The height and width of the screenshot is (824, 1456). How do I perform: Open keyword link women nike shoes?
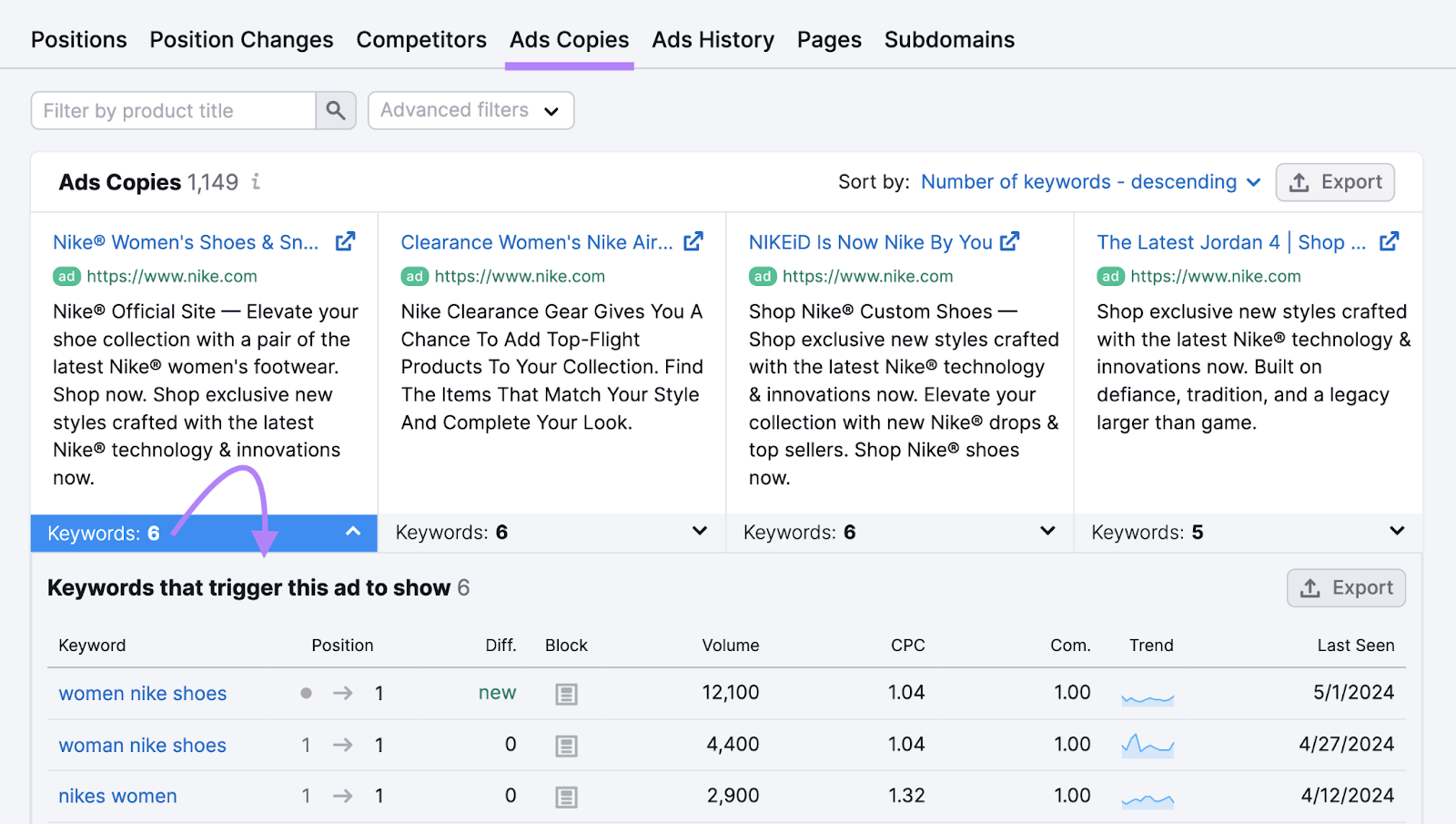[143, 694]
